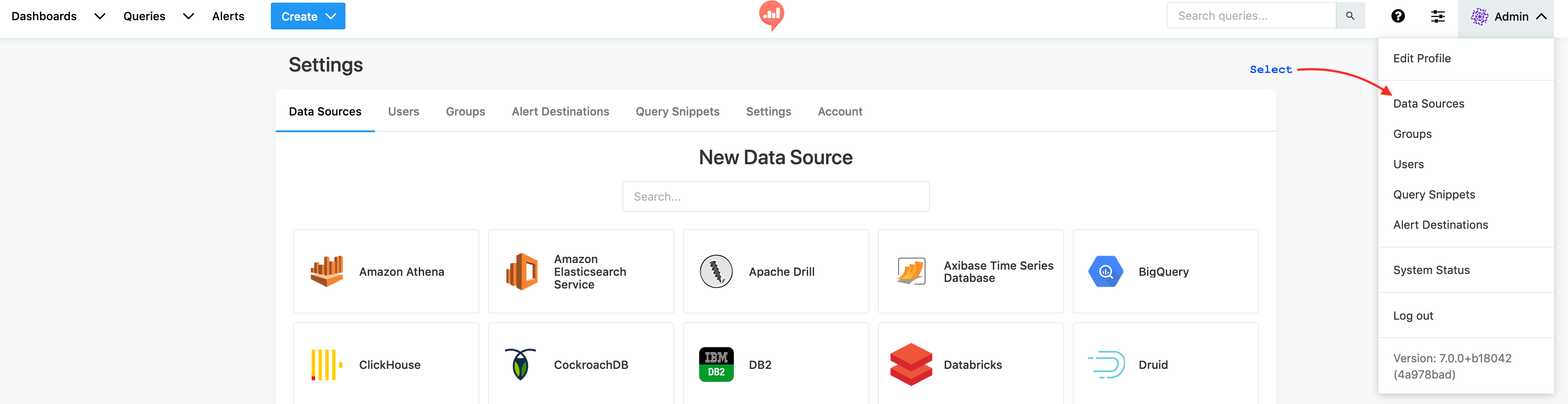
Task: Click the search magnifier icon
Action: coord(1350,15)
